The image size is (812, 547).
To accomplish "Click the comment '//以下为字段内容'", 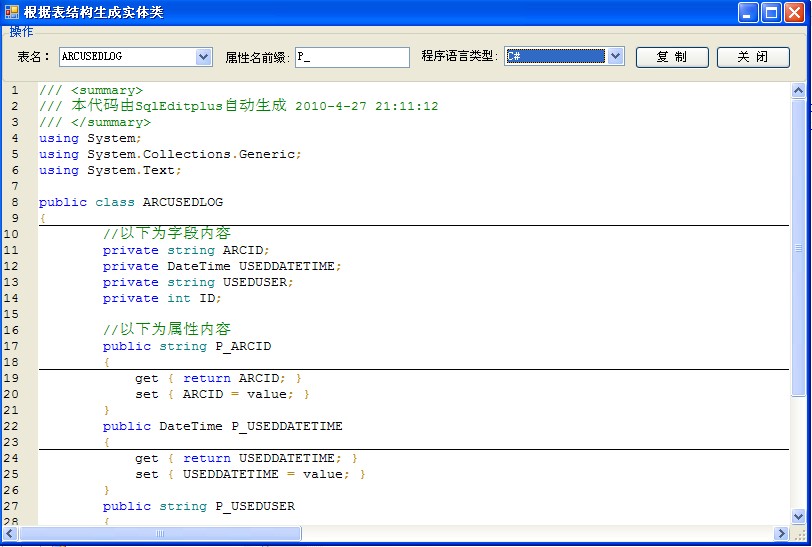I will point(167,233).
